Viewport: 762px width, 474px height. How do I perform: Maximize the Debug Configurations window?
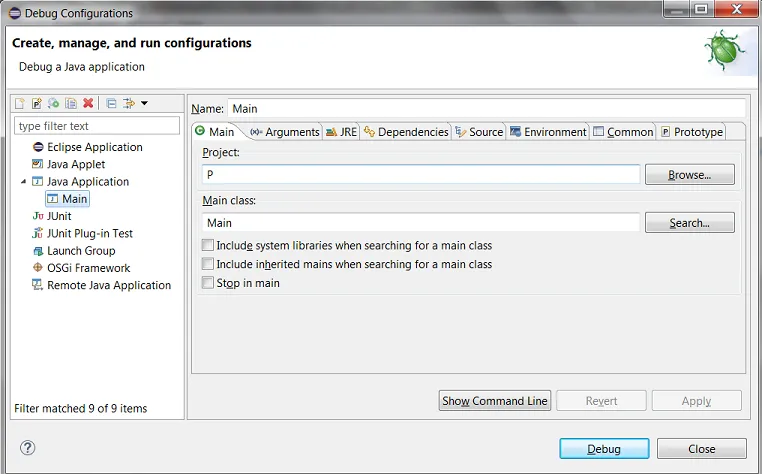click(701, 9)
